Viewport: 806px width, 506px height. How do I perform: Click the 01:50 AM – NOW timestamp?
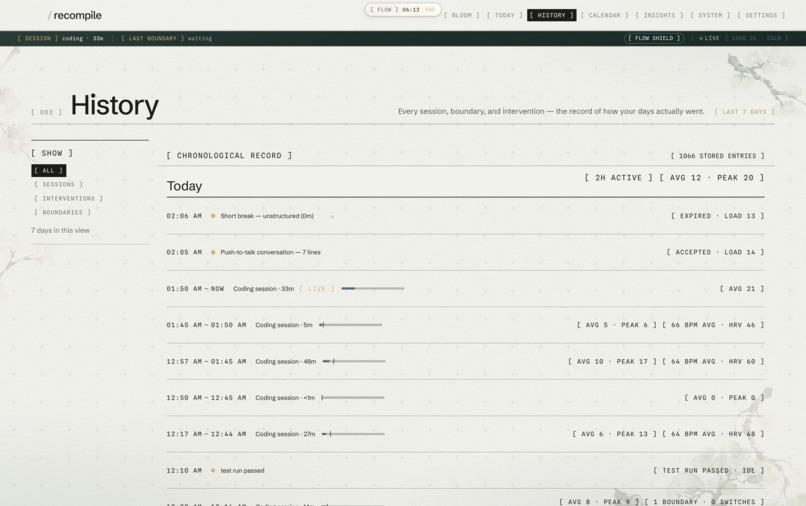tap(195, 288)
